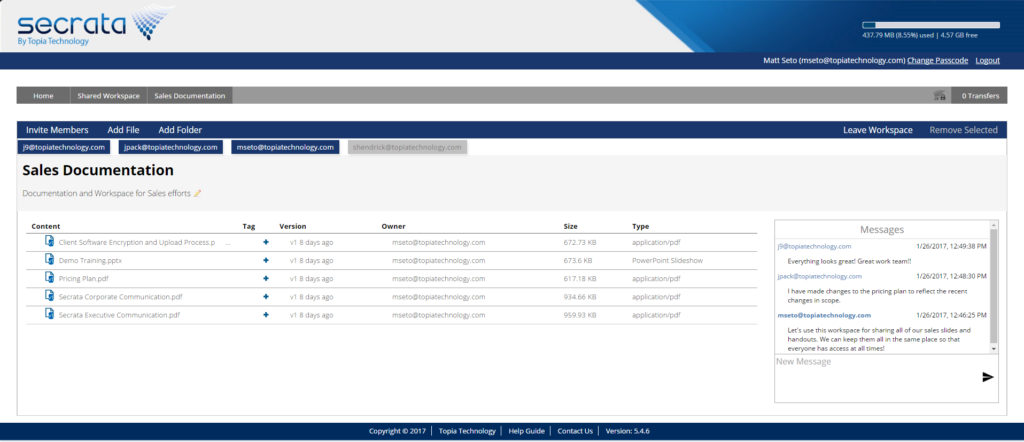Click Version: 5.4.6 in footer
Screen dimensions: 1024x442
click(x=628, y=431)
